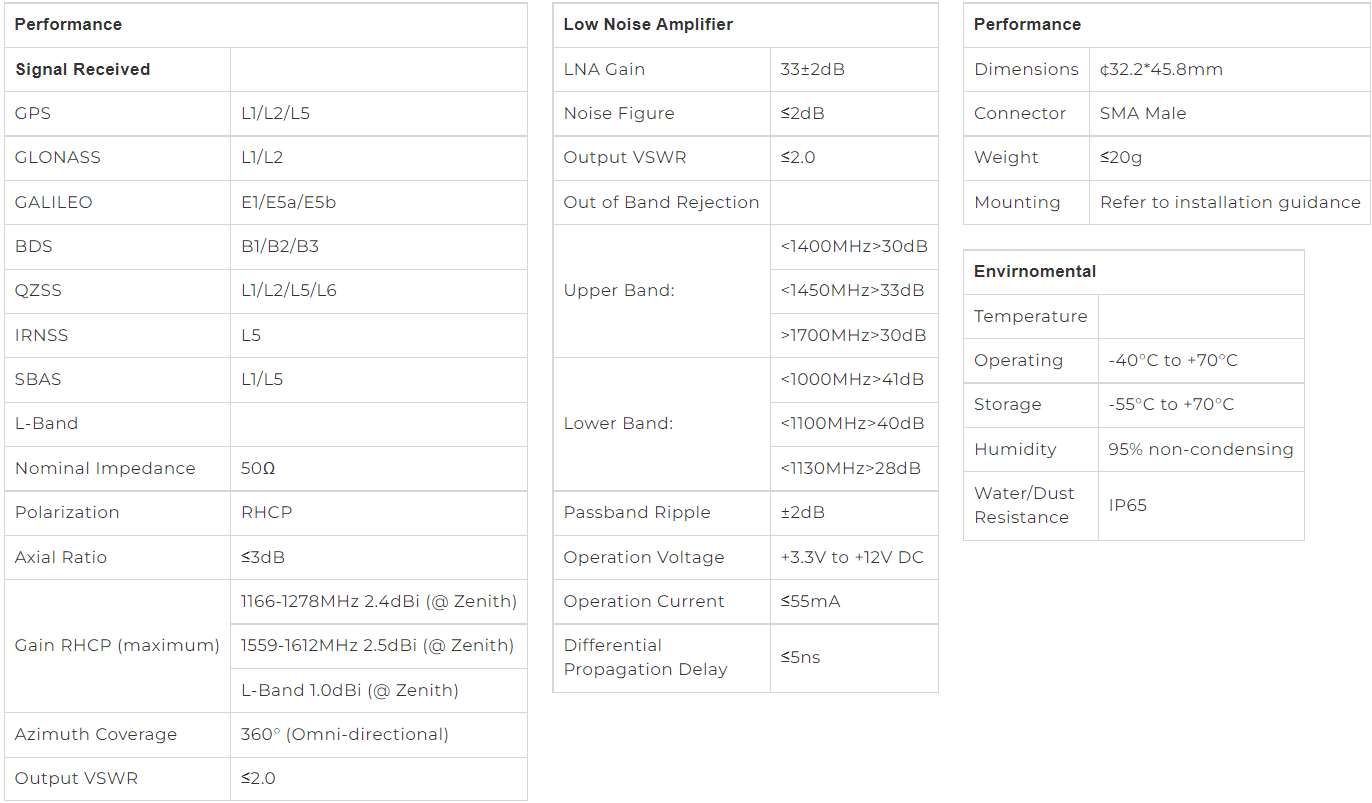This screenshot has height=803, width=1372.
Task: Click the GPS L1/L2/L5 value cell
Action: pyautogui.click(x=378, y=113)
